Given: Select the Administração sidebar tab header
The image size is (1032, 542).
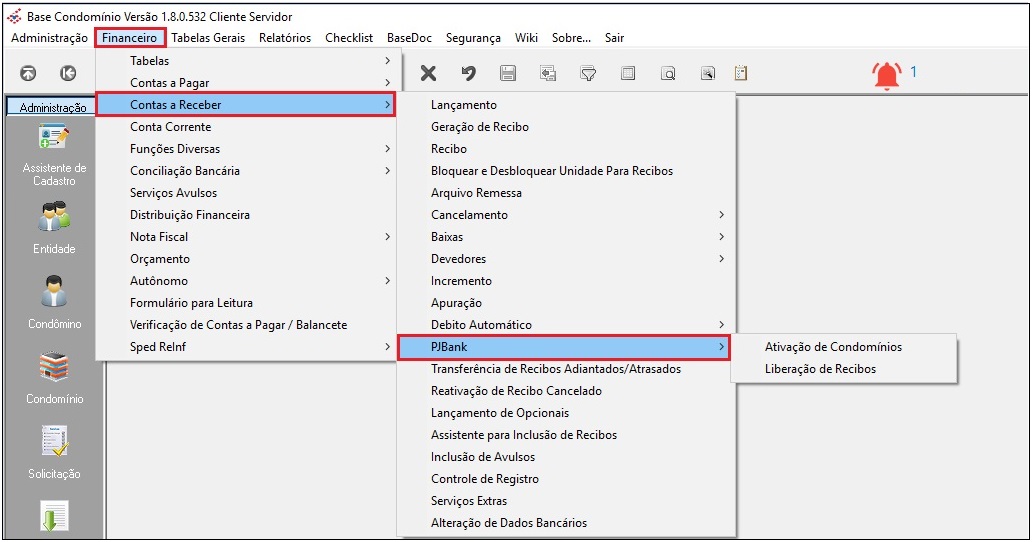Looking at the screenshot, I should click(x=53, y=107).
